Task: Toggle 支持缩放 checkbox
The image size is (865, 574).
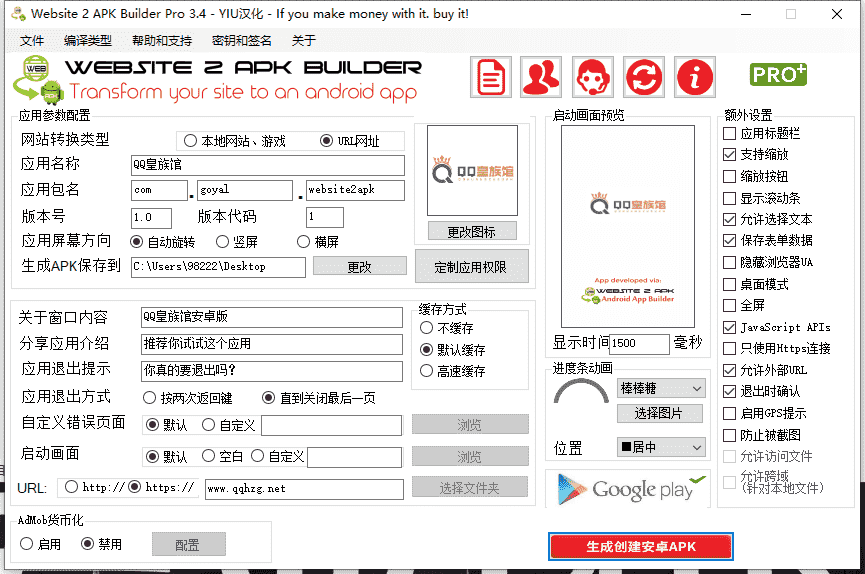Action: tap(729, 155)
